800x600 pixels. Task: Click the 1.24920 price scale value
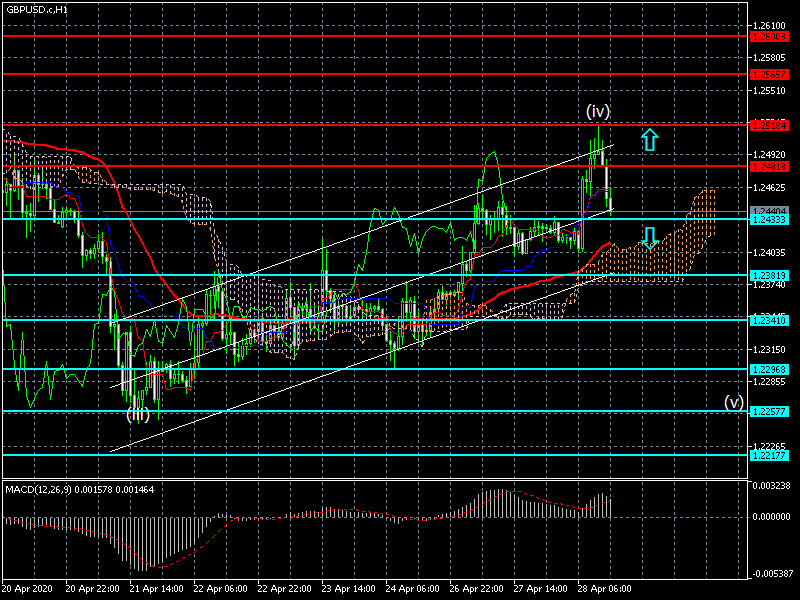pos(769,155)
